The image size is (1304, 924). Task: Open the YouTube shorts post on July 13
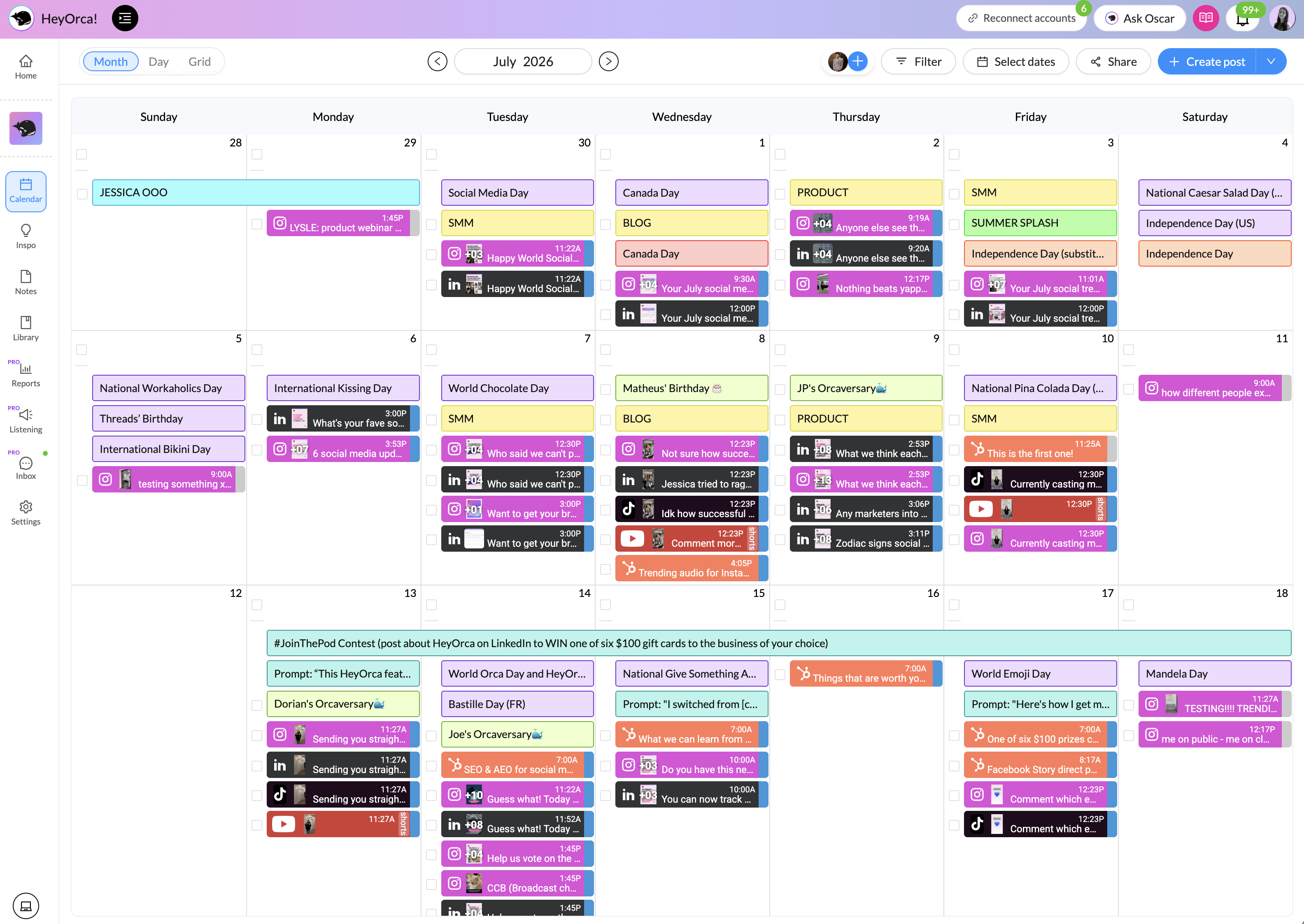342,823
